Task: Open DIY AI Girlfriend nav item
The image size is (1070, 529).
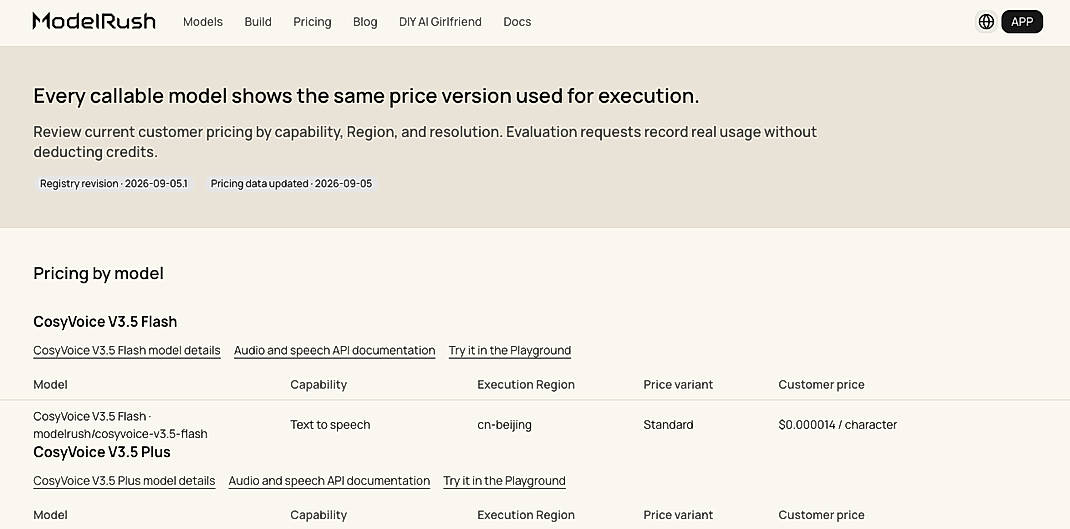Action: coord(440,22)
